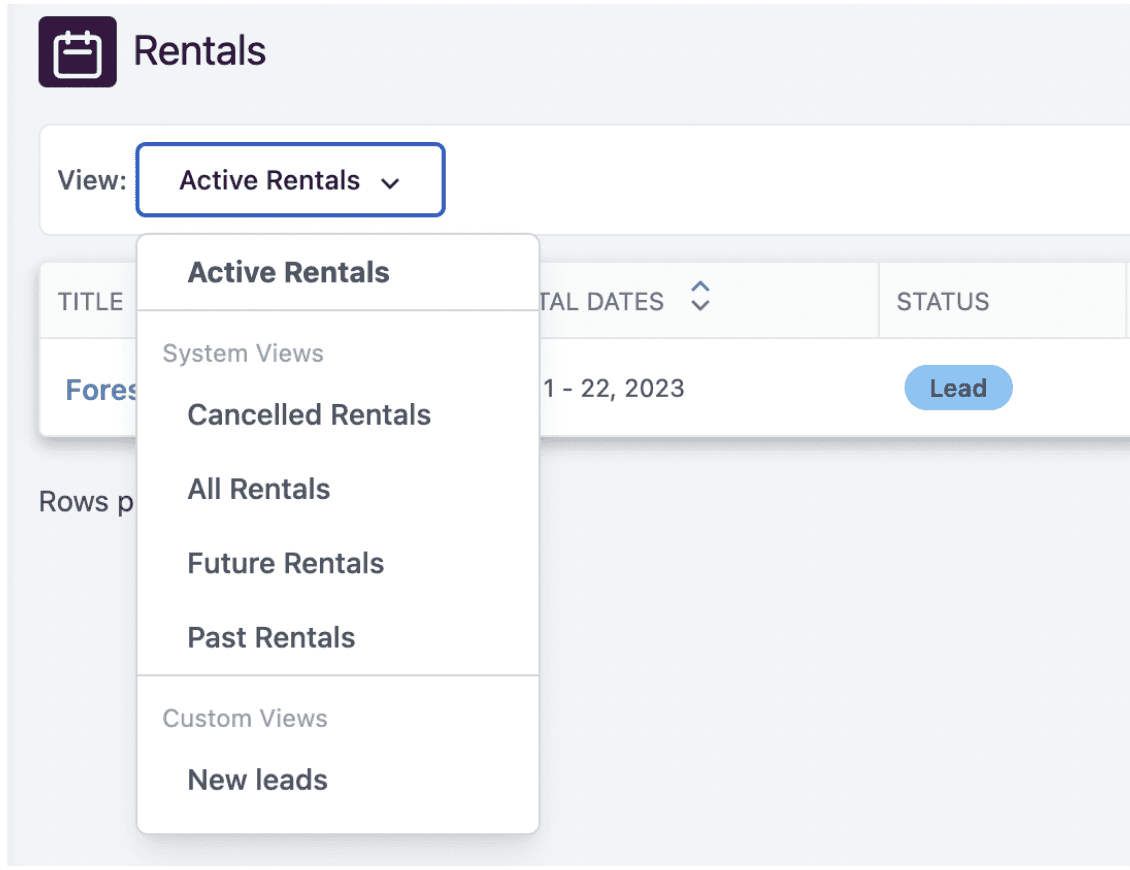Viewport: 1130px width, 870px height.
Task: Switch to the Future Rentals view
Action: (x=285, y=563)
